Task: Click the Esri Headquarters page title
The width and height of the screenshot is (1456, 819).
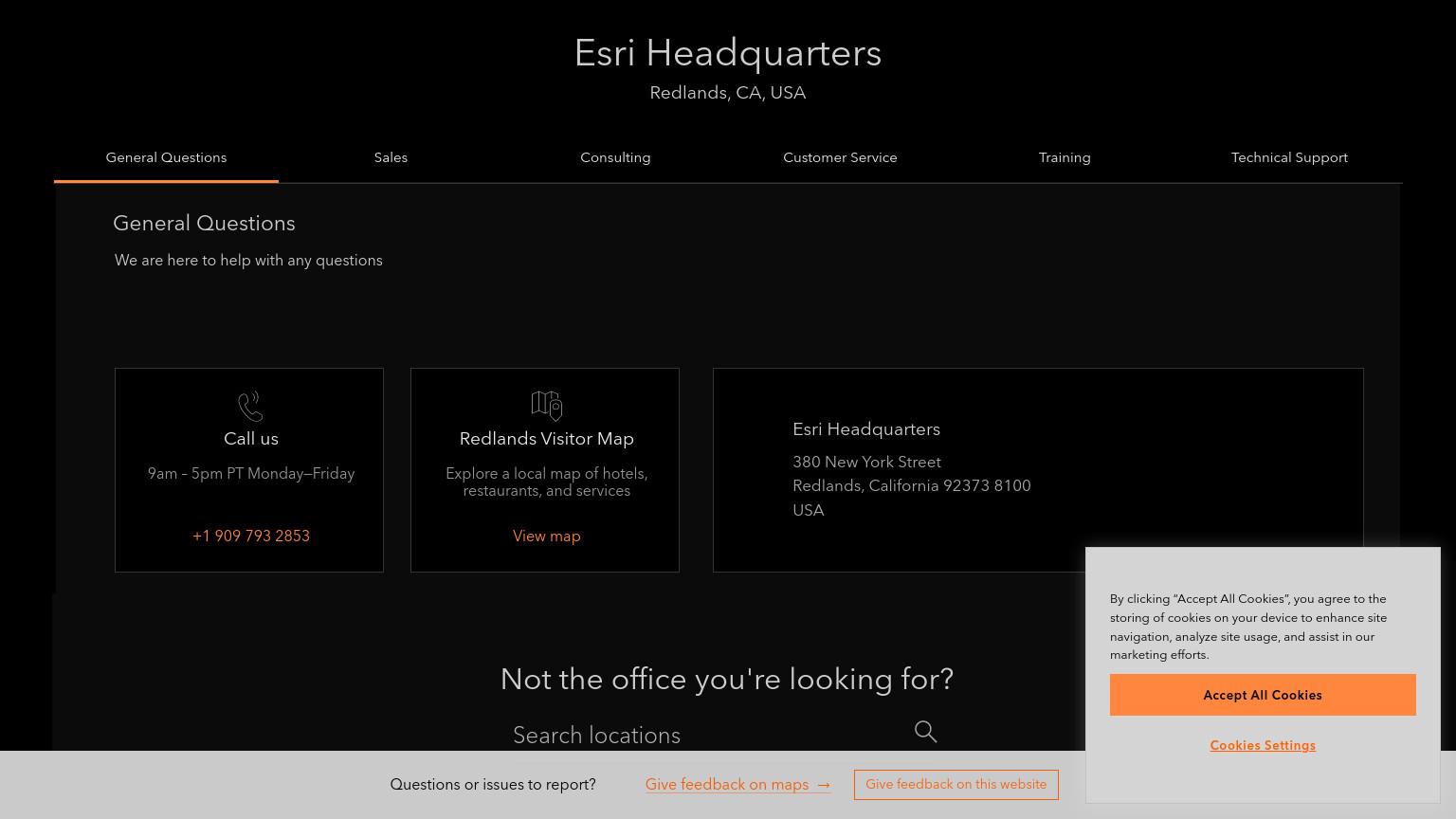Action: 728,53
